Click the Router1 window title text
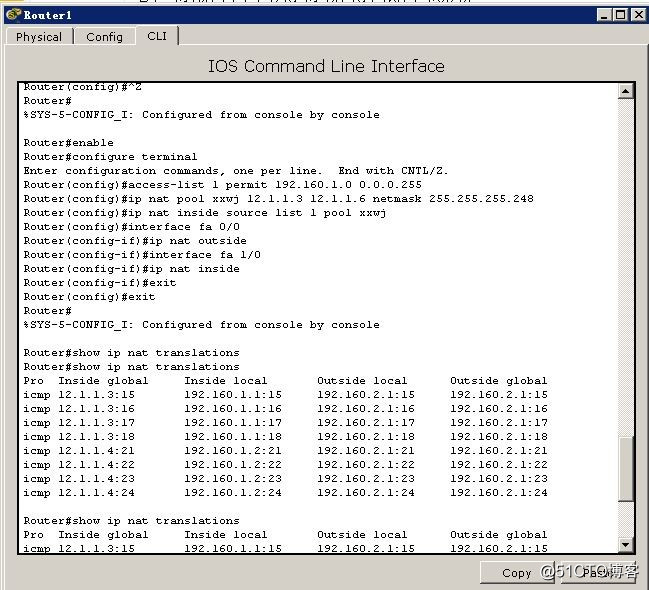Screen dimensions: 649x590 pyautogui.click(x=48, y=15)
